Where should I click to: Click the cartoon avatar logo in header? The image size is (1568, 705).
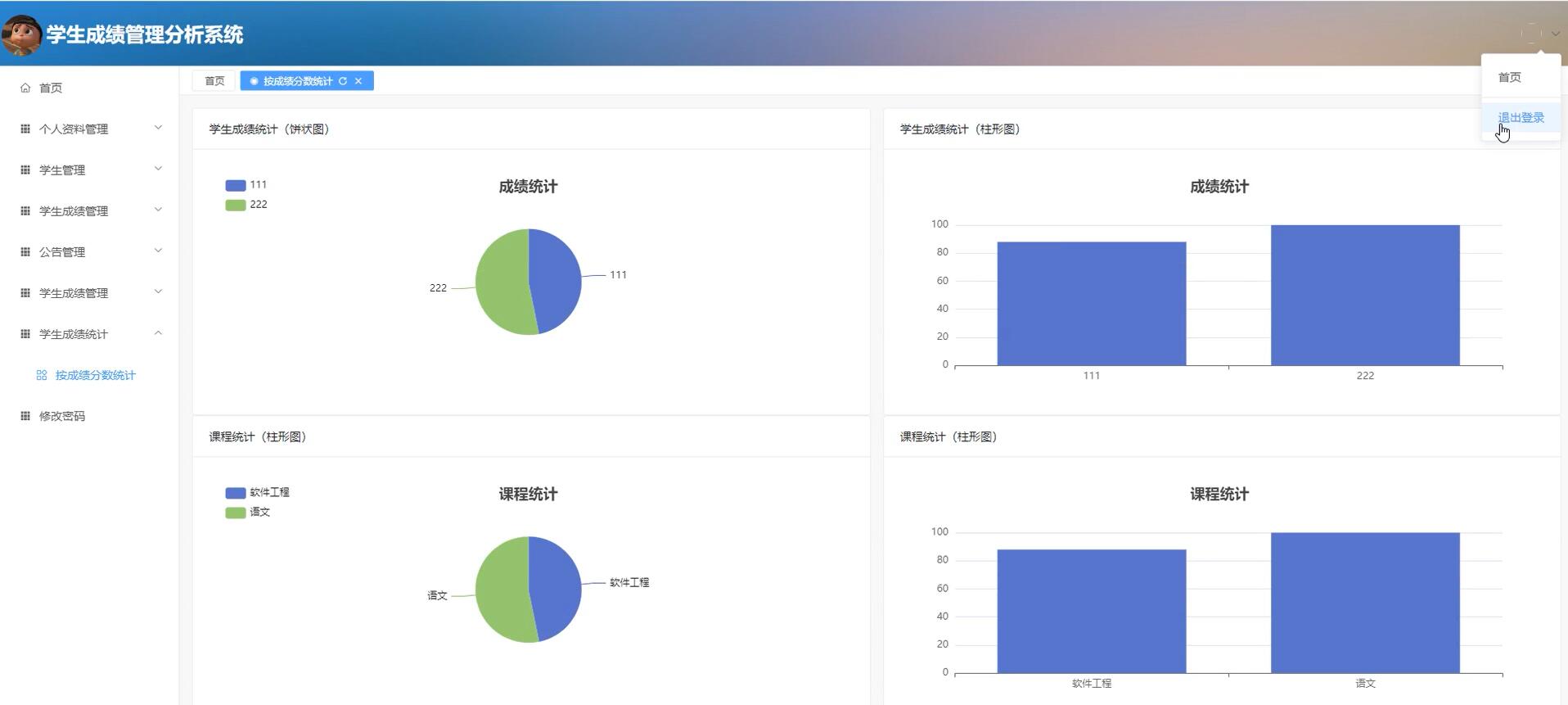[21, 34]
